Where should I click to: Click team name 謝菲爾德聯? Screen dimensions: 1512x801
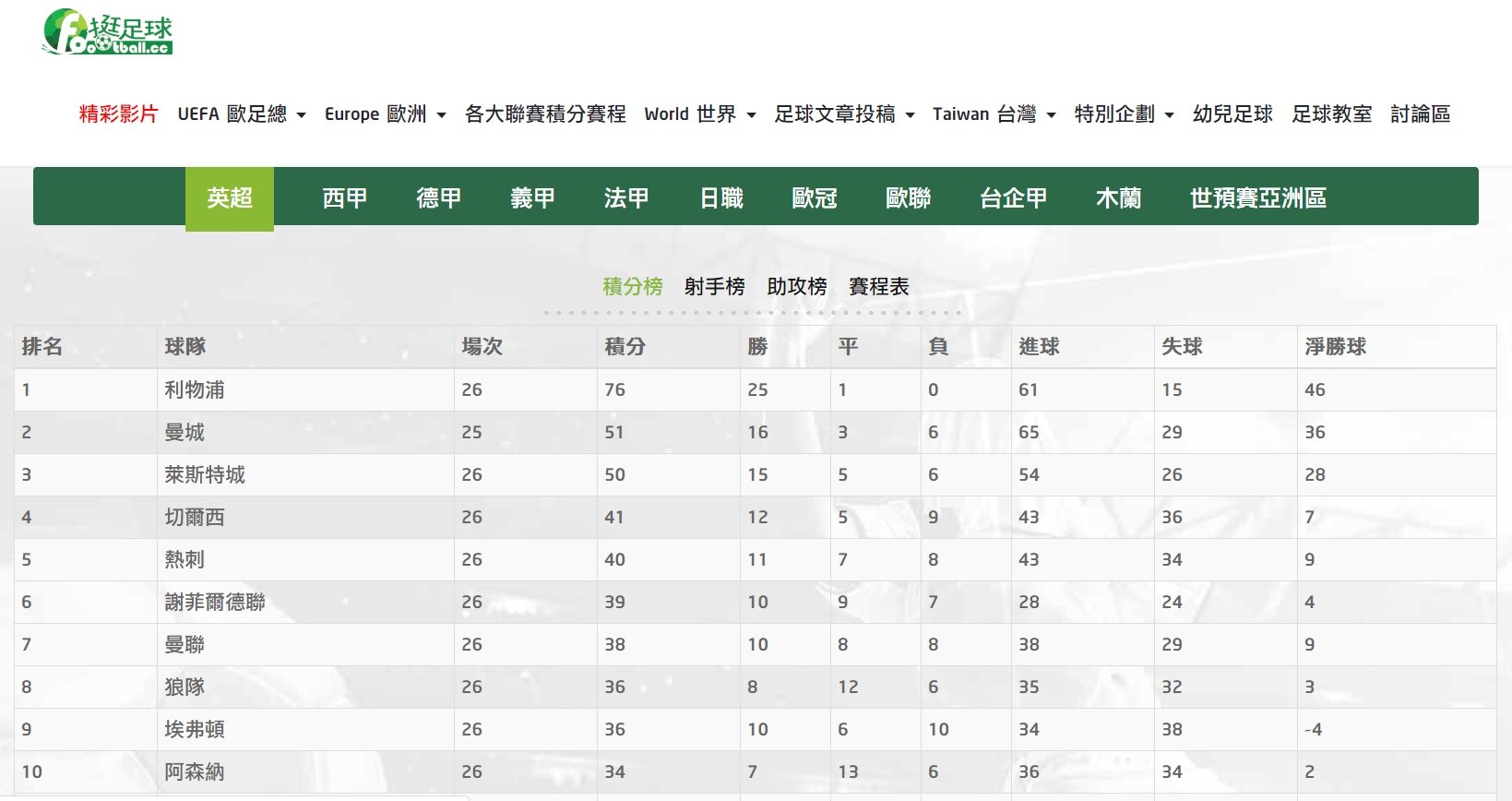coord(215,603)
